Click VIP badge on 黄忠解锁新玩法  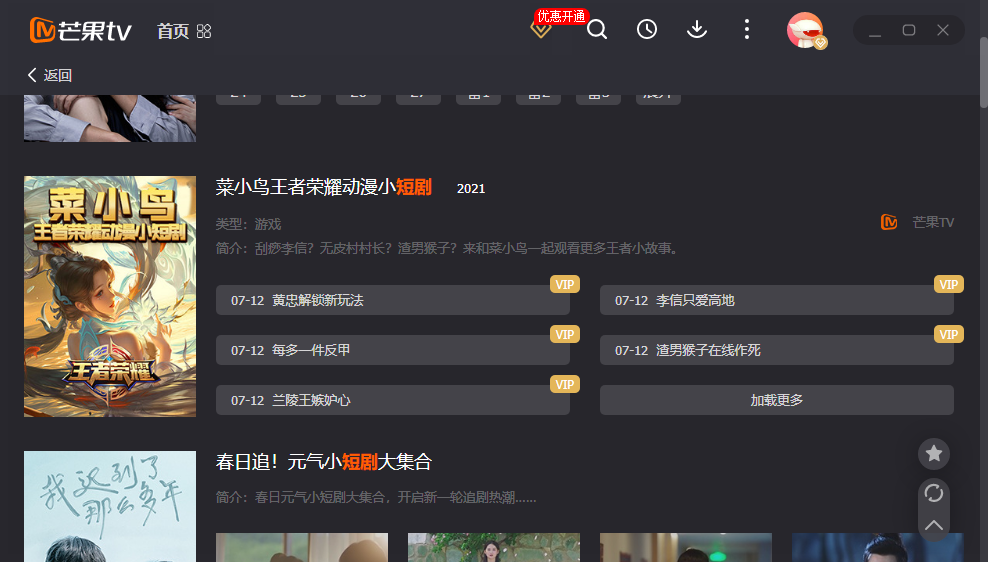click(x=565, y=284)
